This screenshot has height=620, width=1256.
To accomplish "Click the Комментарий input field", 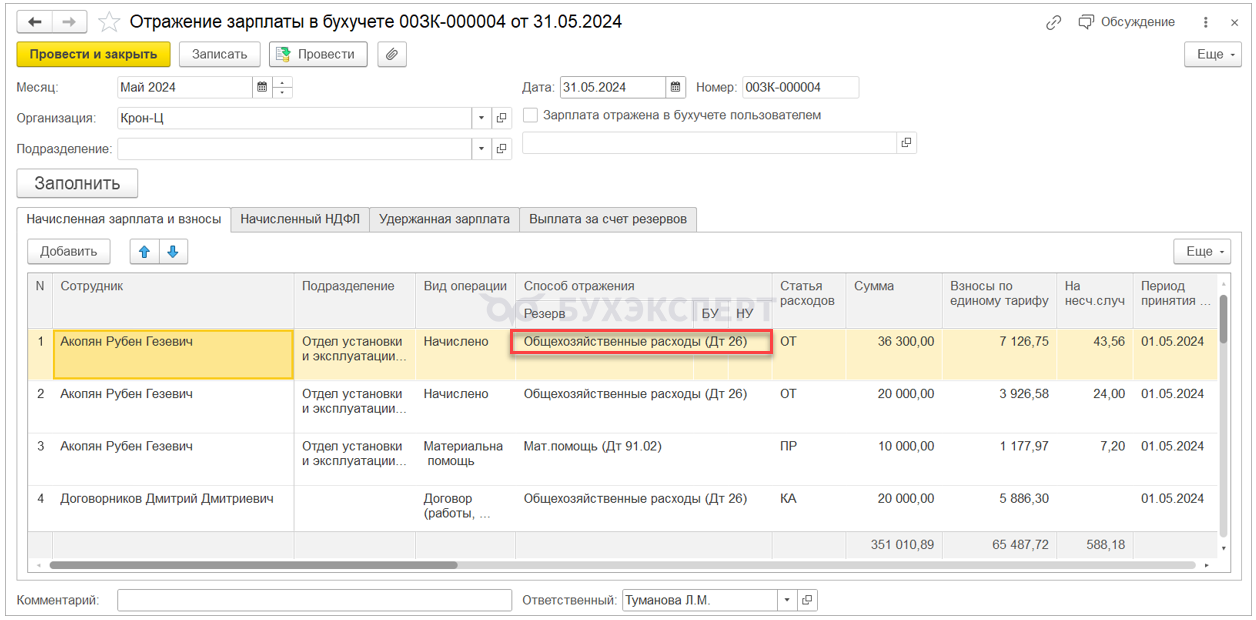I will (x=314, y=600).
